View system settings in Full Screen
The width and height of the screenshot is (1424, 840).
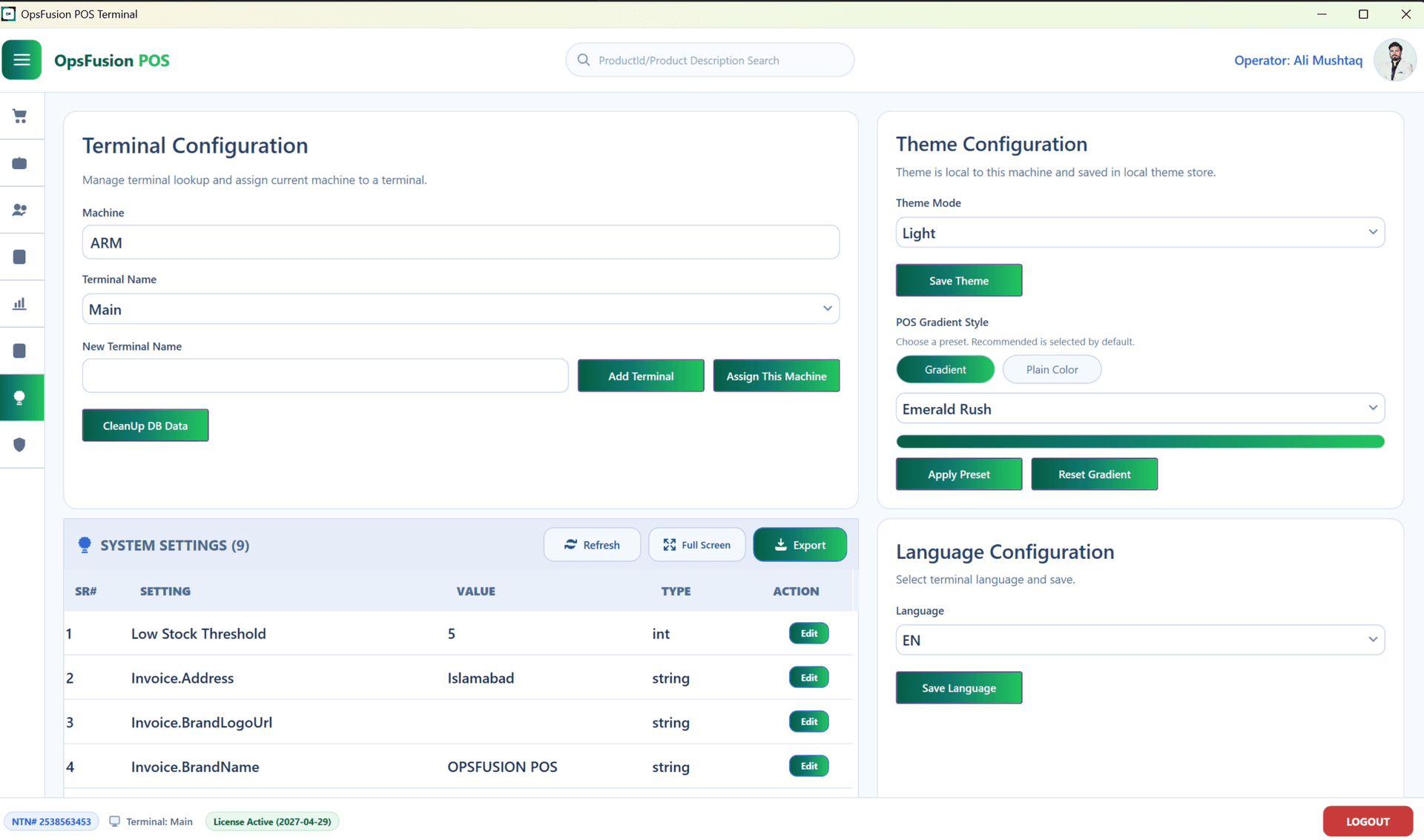coord(696,545)
